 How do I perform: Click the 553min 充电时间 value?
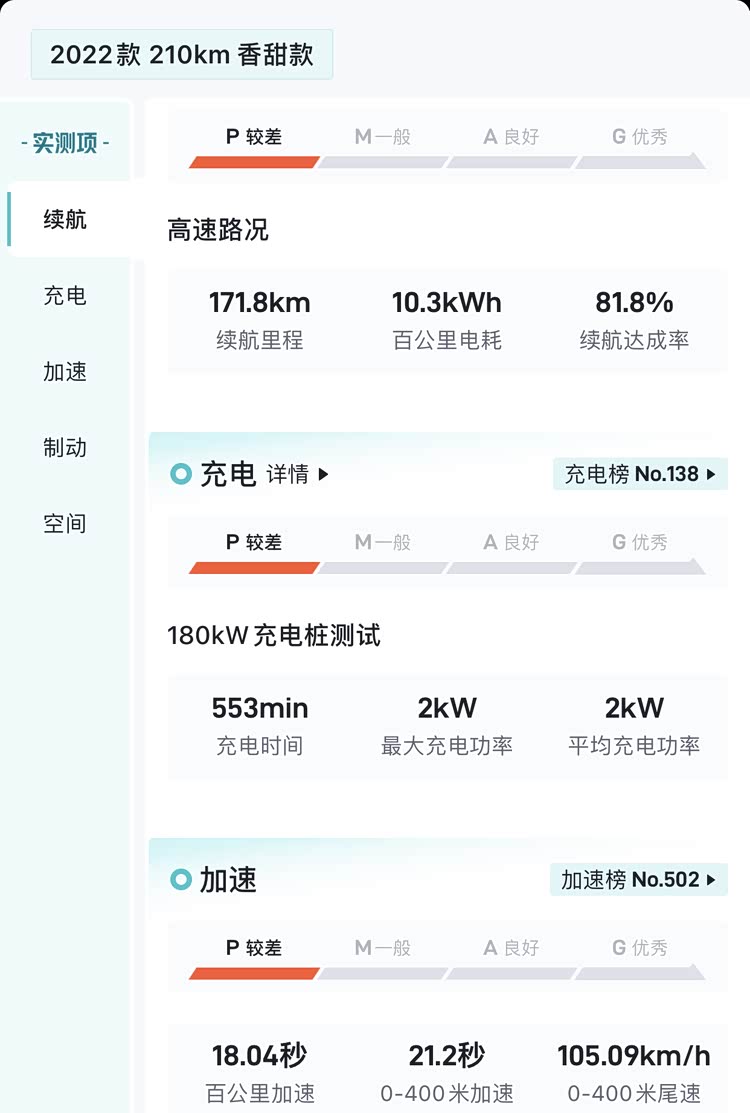point(259,709)
